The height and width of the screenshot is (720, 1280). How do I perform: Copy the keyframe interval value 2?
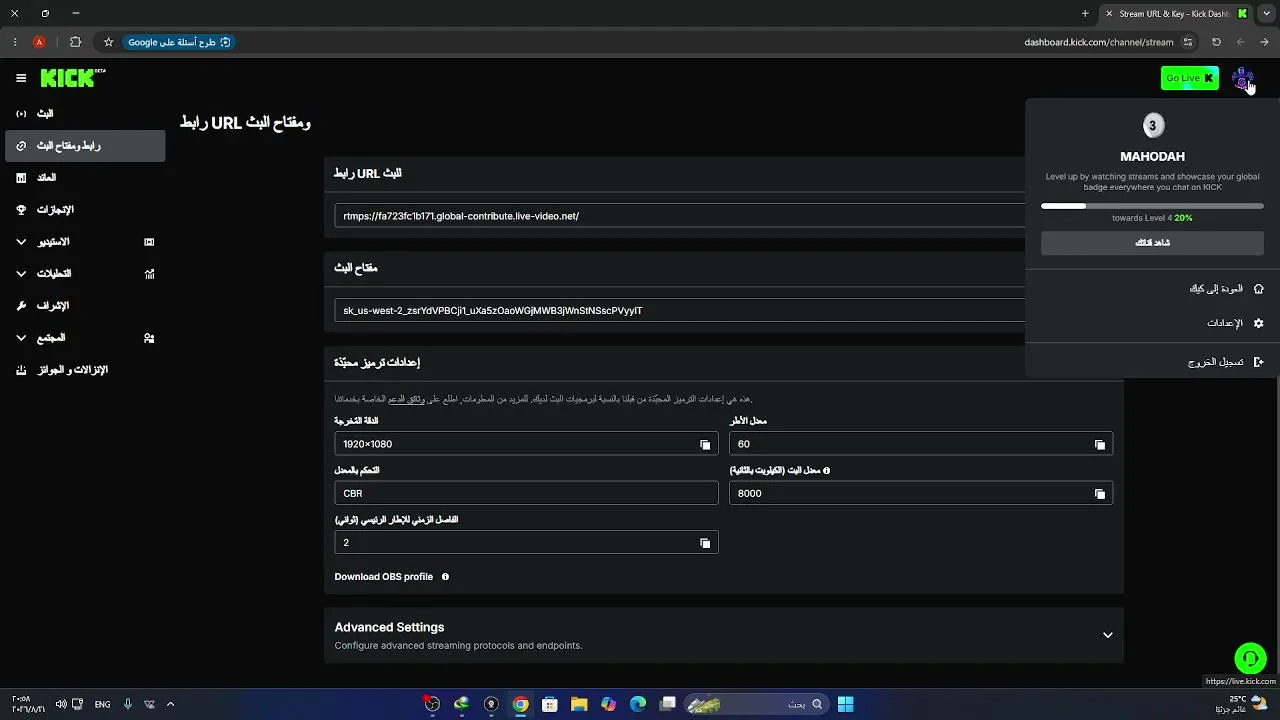(705, 543)
